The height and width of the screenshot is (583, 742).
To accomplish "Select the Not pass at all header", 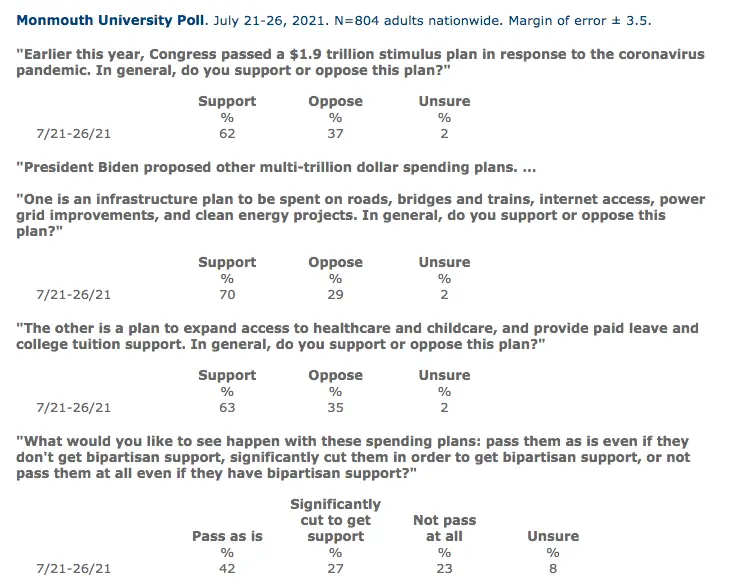I will pos(444,528).
